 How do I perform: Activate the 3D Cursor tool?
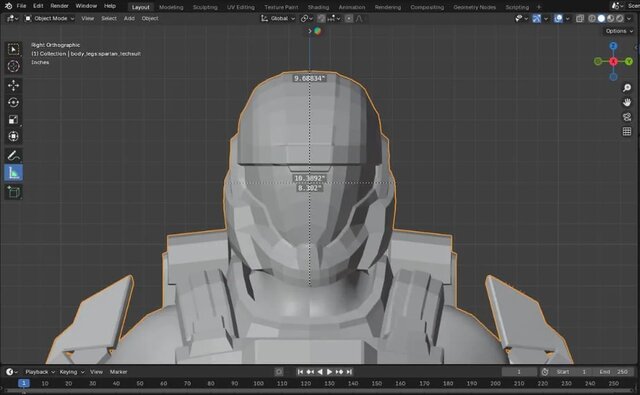(13, 66)
